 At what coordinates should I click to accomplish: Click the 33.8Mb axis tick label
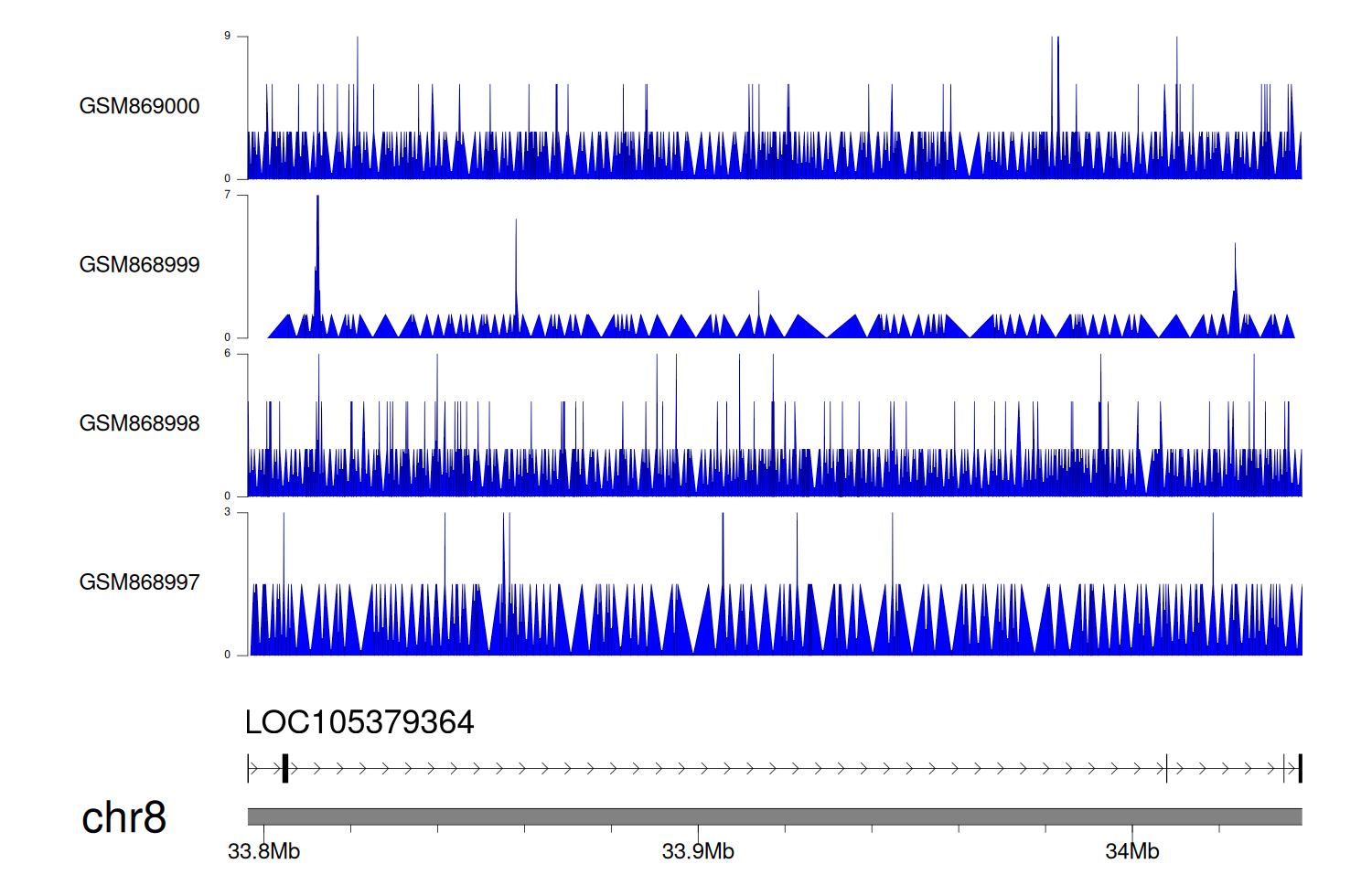coord(263,852)
